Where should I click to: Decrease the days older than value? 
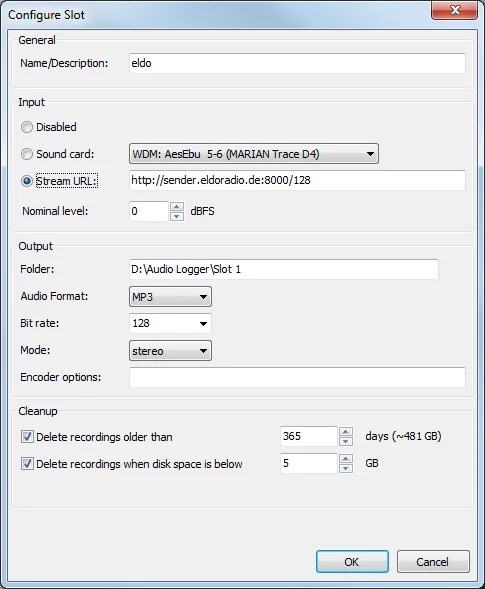pos(346,441)
